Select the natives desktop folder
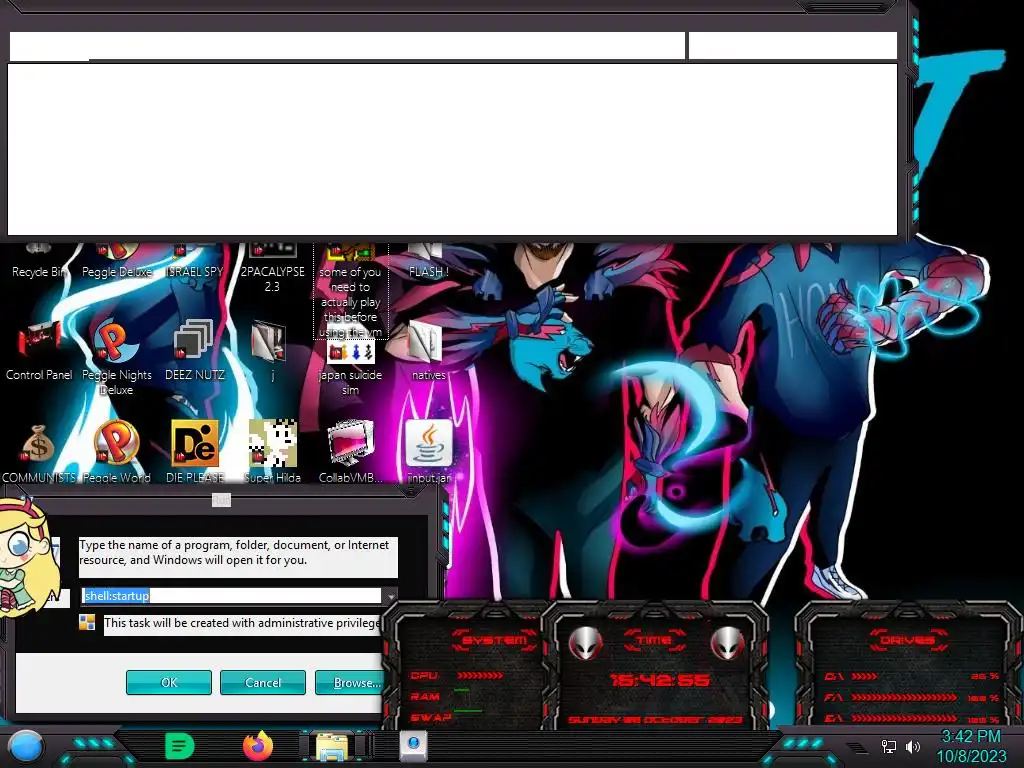 coord(428,351)
